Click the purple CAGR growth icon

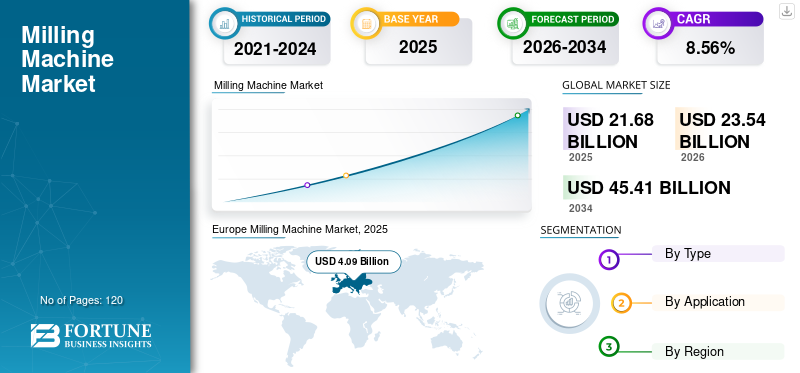coord(658,23)
